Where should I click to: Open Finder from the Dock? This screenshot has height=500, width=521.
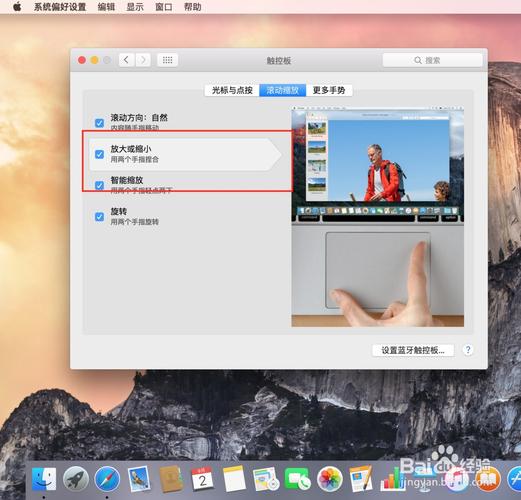click(44, 479)
